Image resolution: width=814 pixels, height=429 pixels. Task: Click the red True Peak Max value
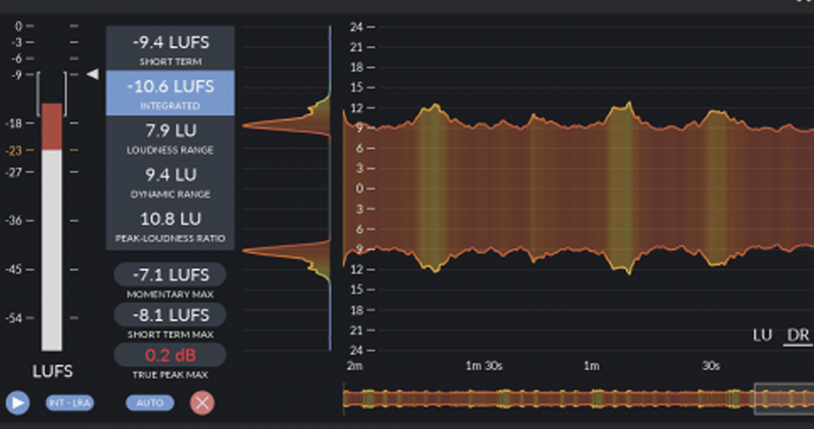click(170, 355)
